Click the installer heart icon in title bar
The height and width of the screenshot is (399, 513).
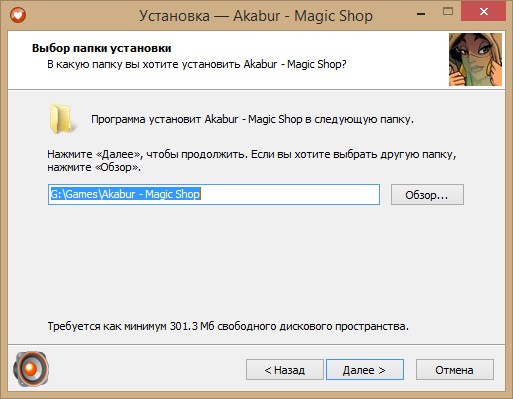[18, 15]
